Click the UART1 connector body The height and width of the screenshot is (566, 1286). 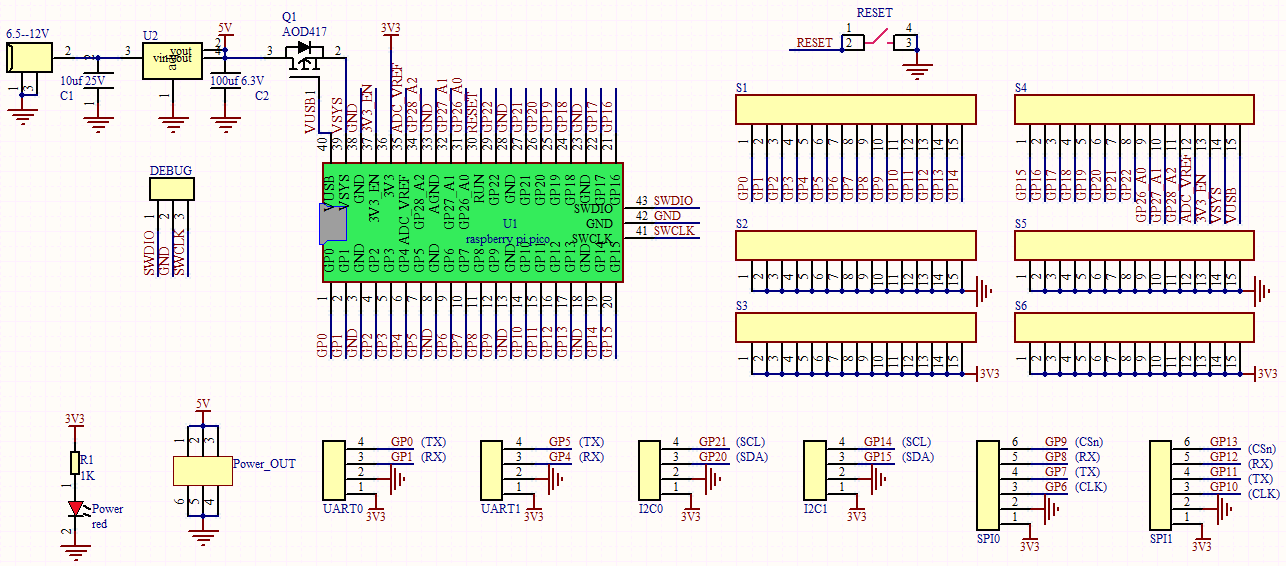(492, 469)
